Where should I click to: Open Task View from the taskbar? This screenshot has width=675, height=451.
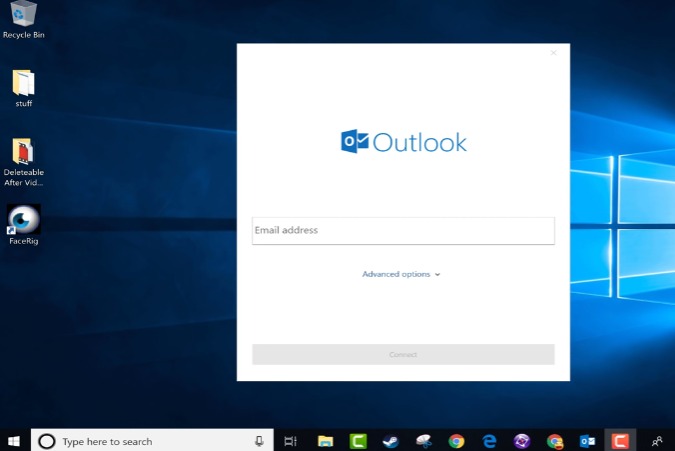tap(290, 441)
